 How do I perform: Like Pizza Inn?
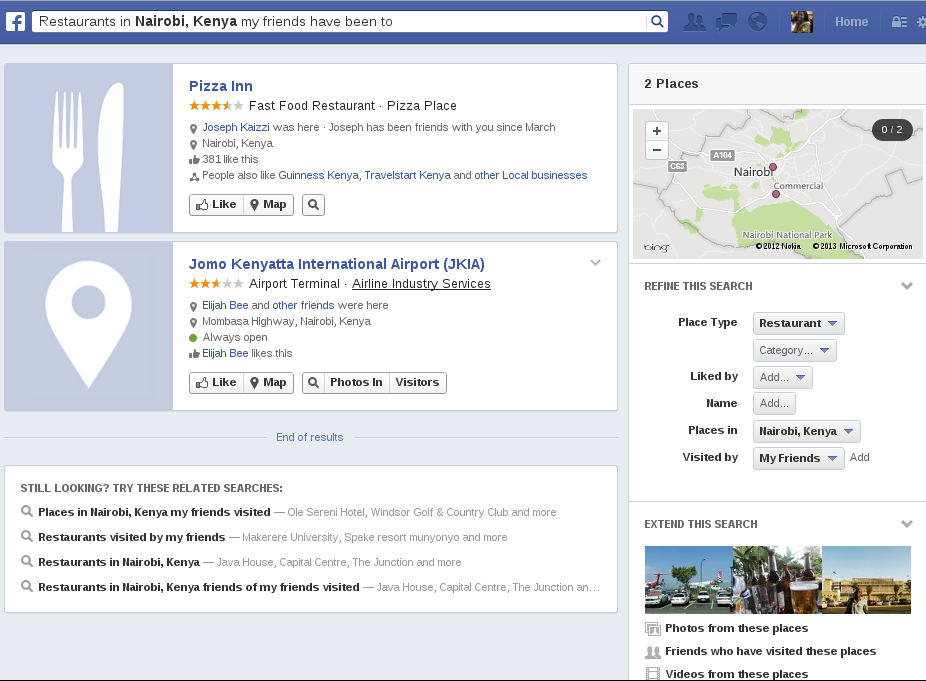tap(216, 204)
